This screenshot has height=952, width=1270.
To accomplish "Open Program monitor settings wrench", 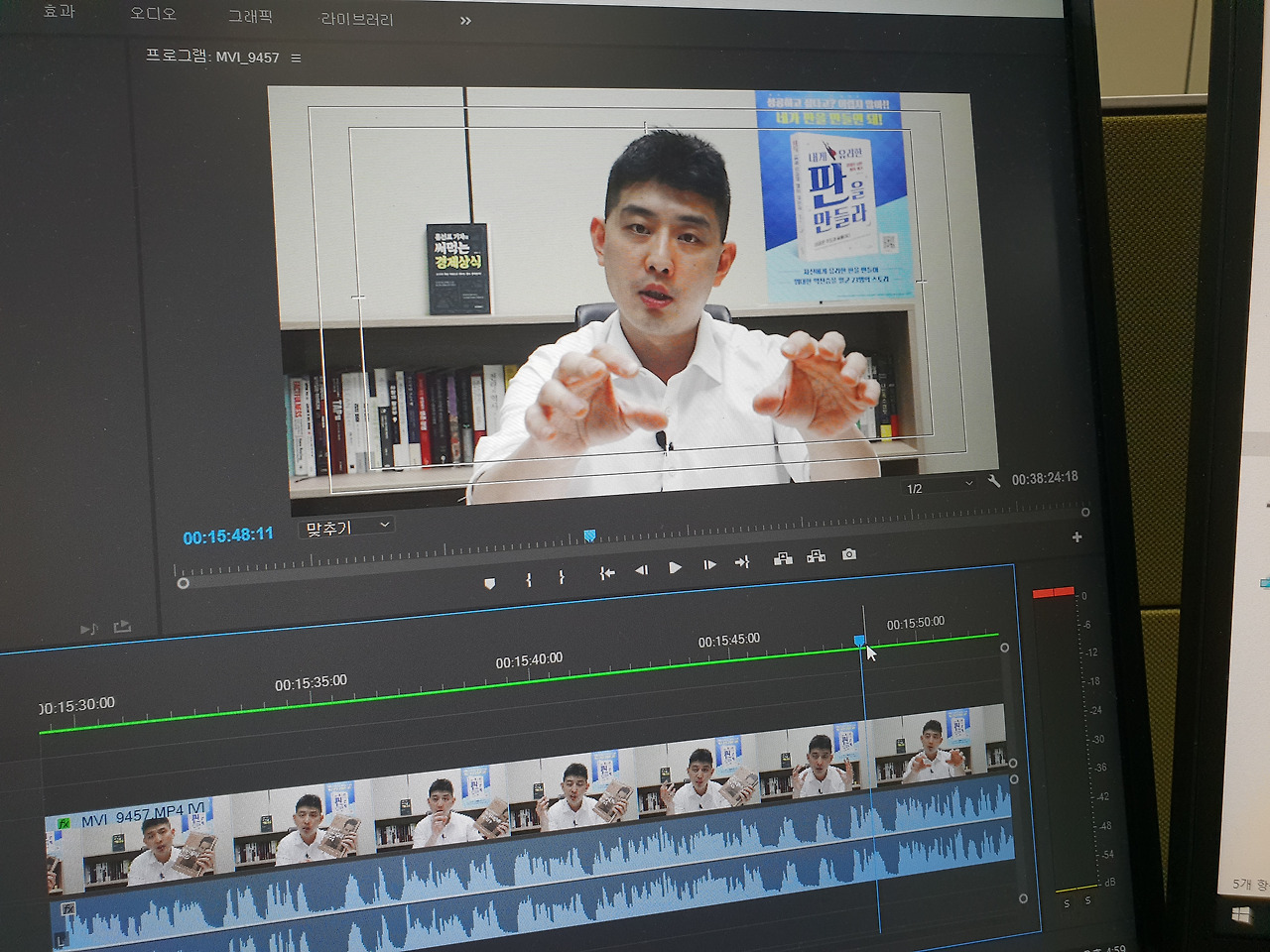I will pos(994,481).
